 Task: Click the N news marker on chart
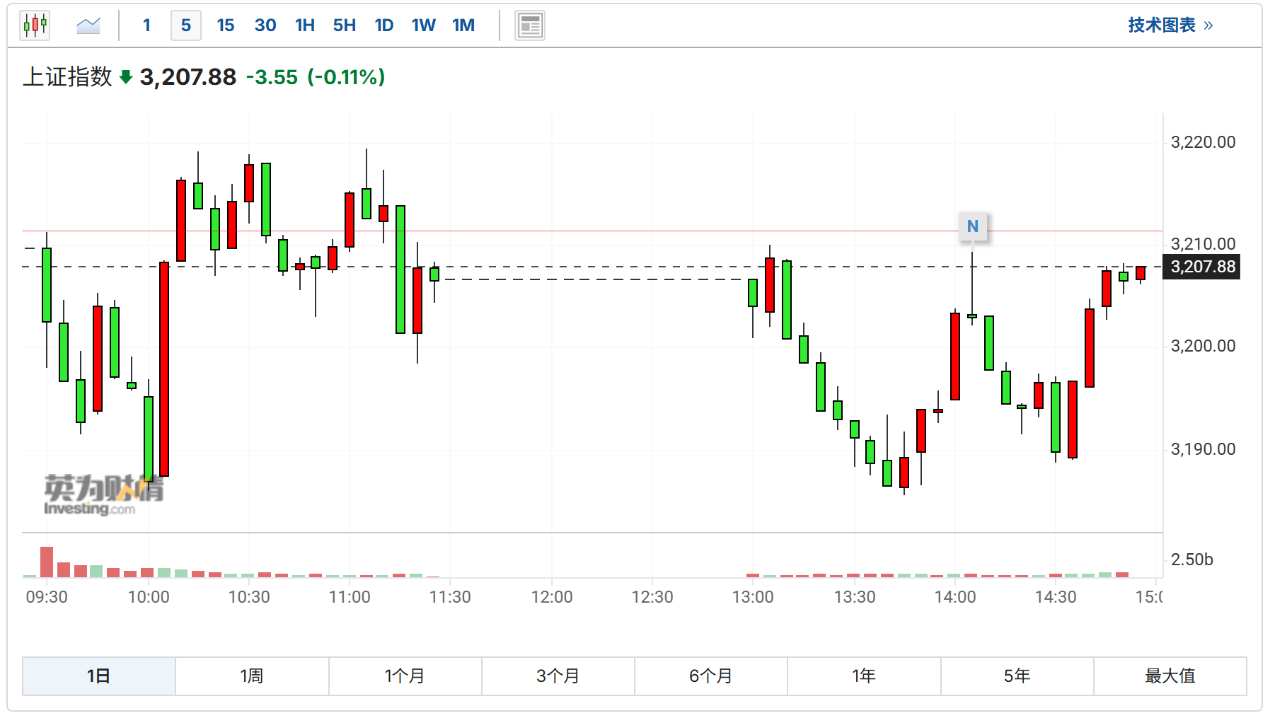coord(972,227)
